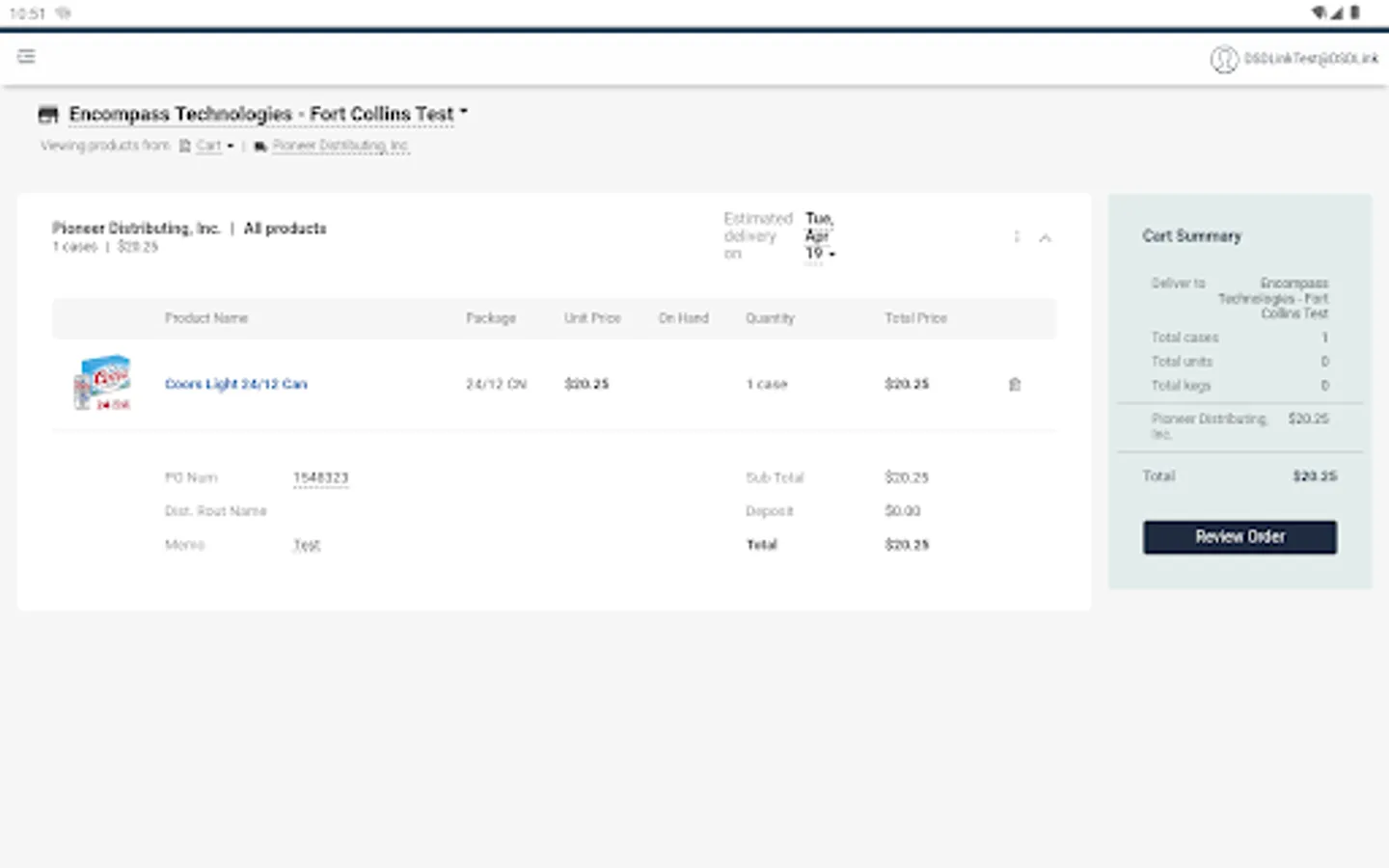Click the Quantity column header
Image resolution: width=1389 pixels, height=868 pixels.
770,318
